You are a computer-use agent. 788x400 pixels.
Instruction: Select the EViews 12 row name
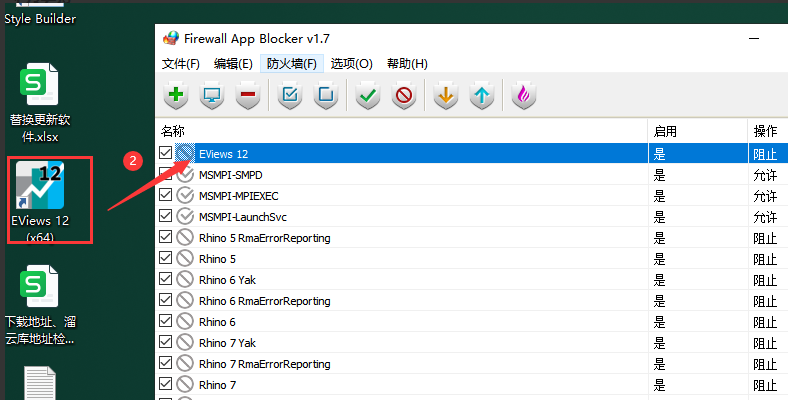pyautogui.click(x=224, y=154)
